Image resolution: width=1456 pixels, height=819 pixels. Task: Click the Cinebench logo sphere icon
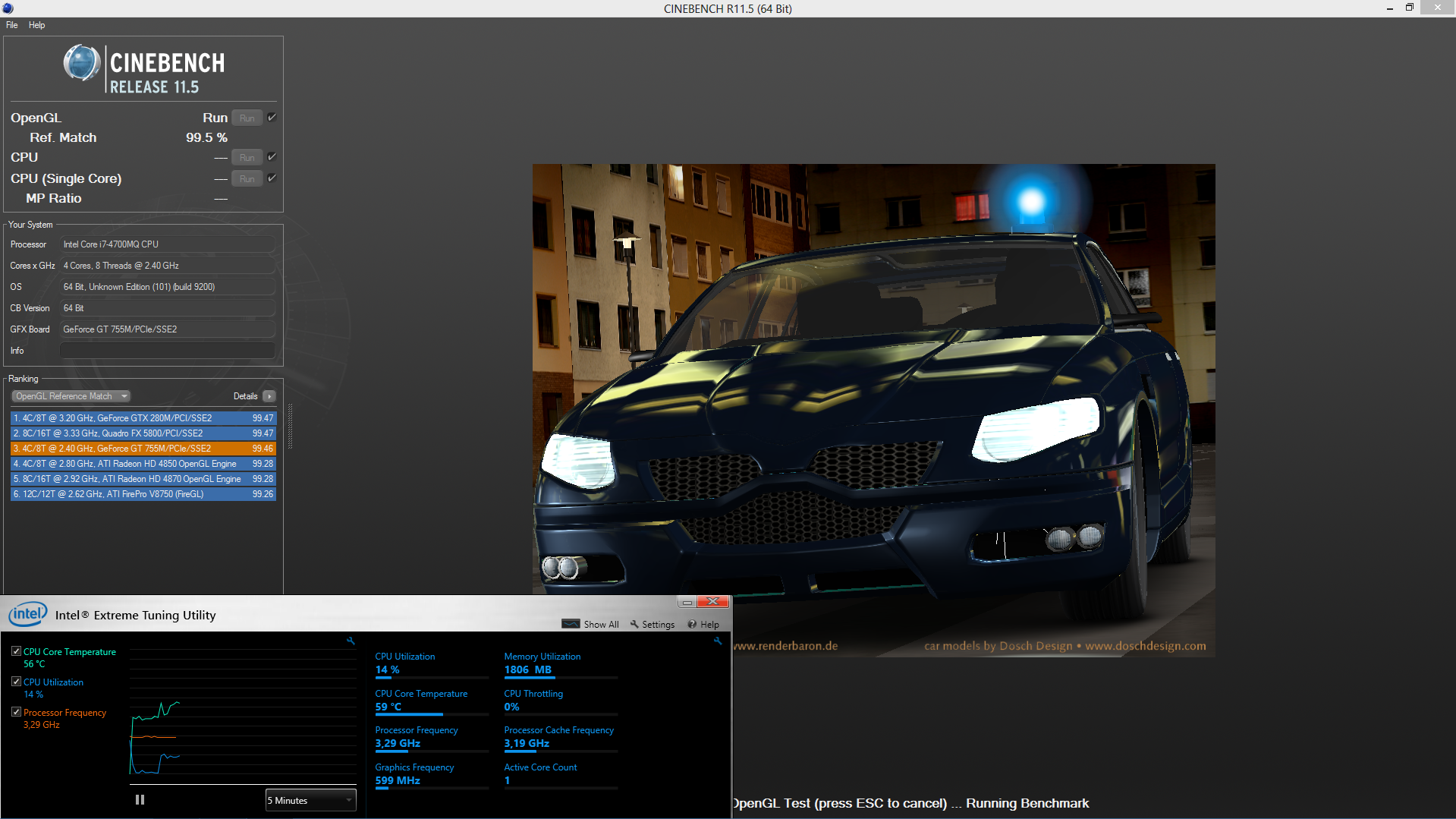tap(82, 63)
